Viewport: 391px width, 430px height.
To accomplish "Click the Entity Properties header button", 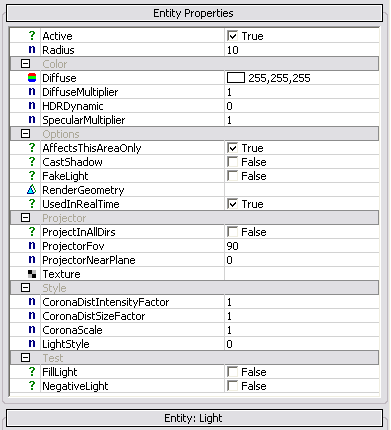I will tap(194, 13).
